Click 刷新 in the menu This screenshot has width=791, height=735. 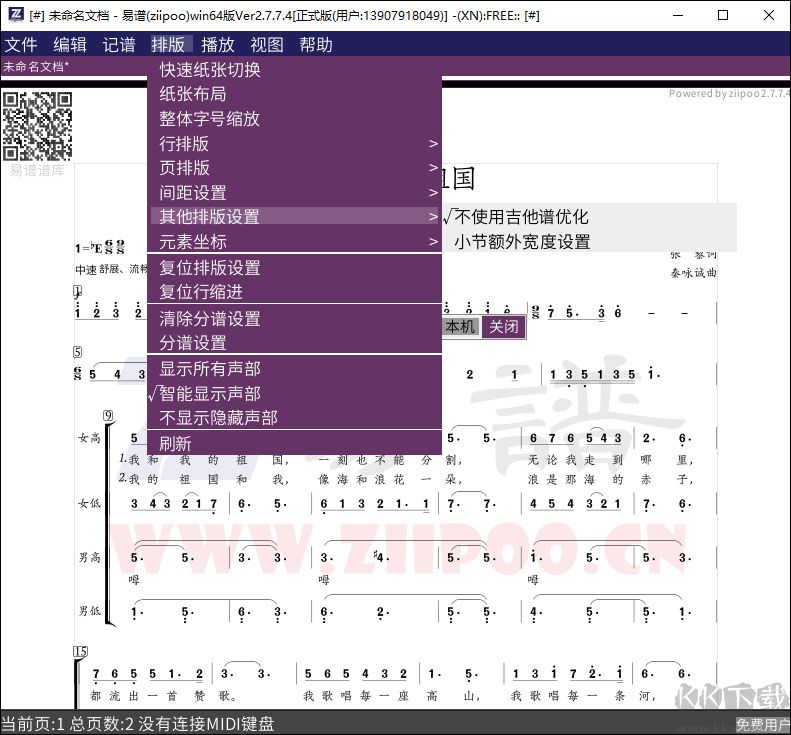(x=295, y=443)
